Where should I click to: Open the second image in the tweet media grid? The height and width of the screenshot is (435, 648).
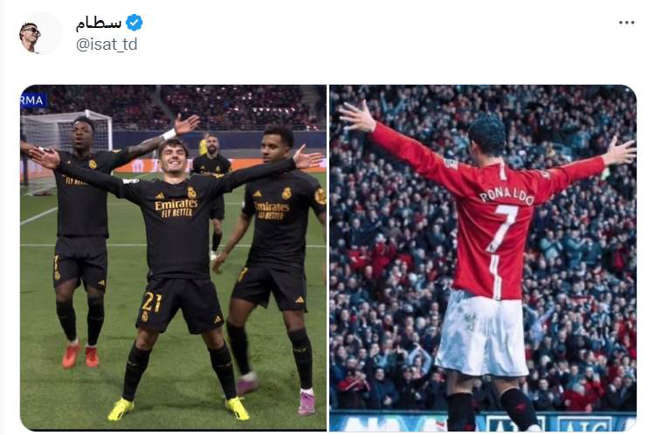coord(483,258)
